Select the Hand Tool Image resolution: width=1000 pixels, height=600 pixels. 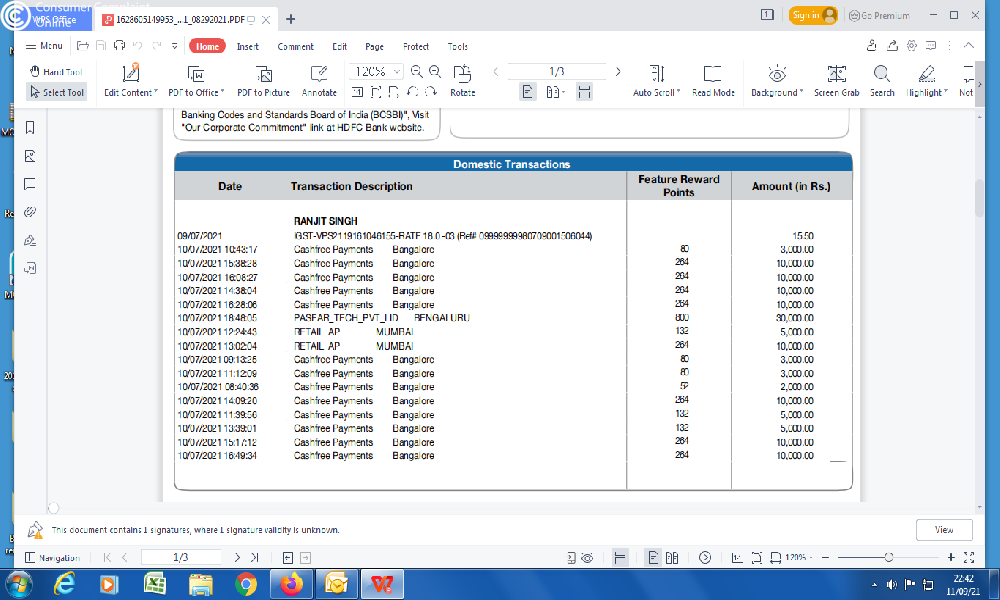[x=56, y=72]
